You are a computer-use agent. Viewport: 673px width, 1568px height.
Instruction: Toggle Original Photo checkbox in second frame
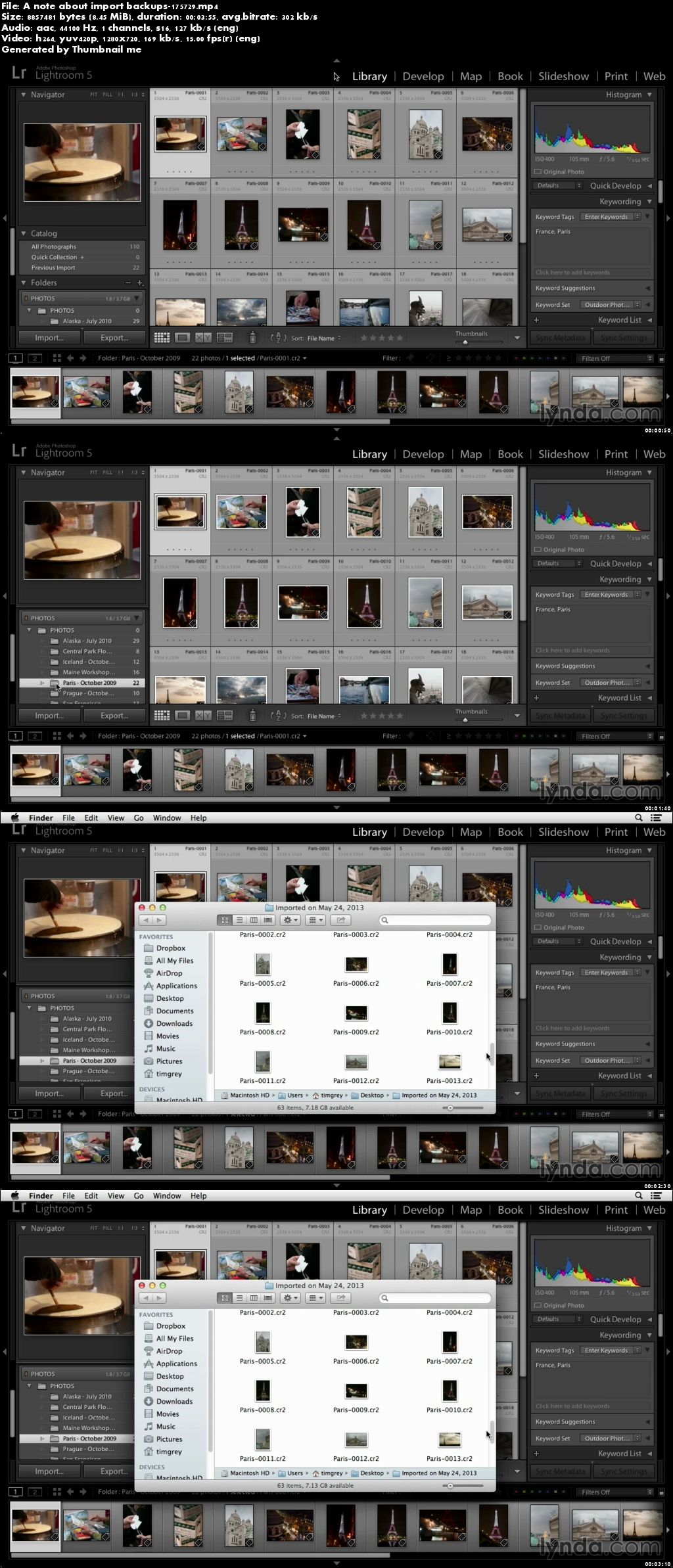538,549
